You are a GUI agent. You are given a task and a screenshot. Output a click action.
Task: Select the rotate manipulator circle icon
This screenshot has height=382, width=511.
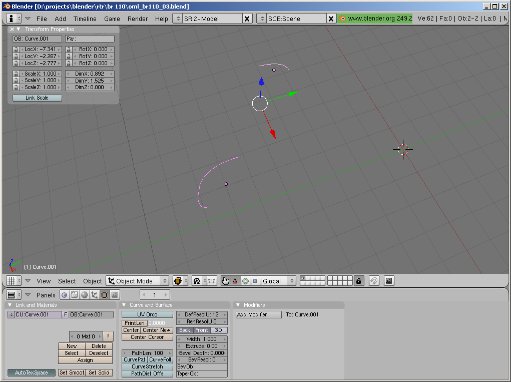point(245,281)
